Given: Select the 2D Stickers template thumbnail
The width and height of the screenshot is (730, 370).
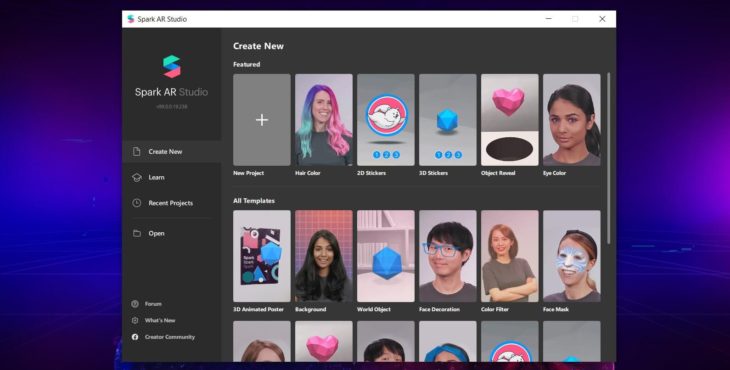Looking at the screenshot, I should 385,120.
